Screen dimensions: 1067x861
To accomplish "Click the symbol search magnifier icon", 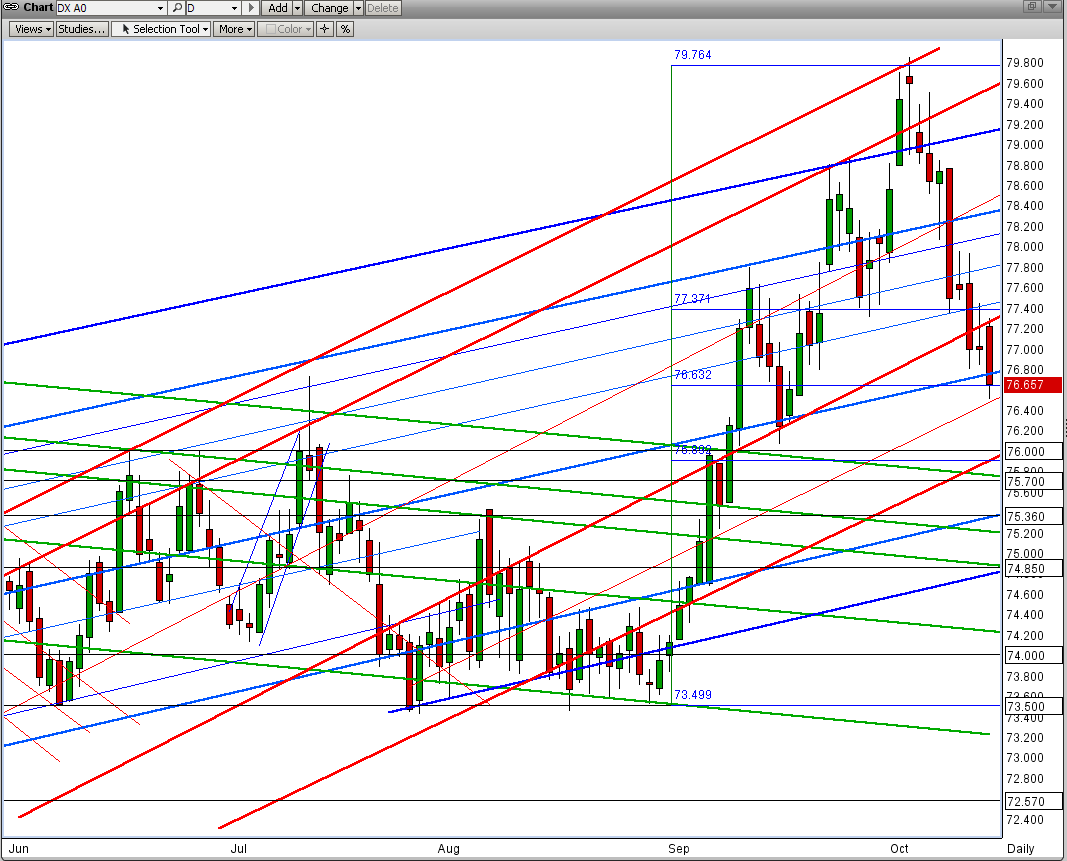I will point(177,8).
